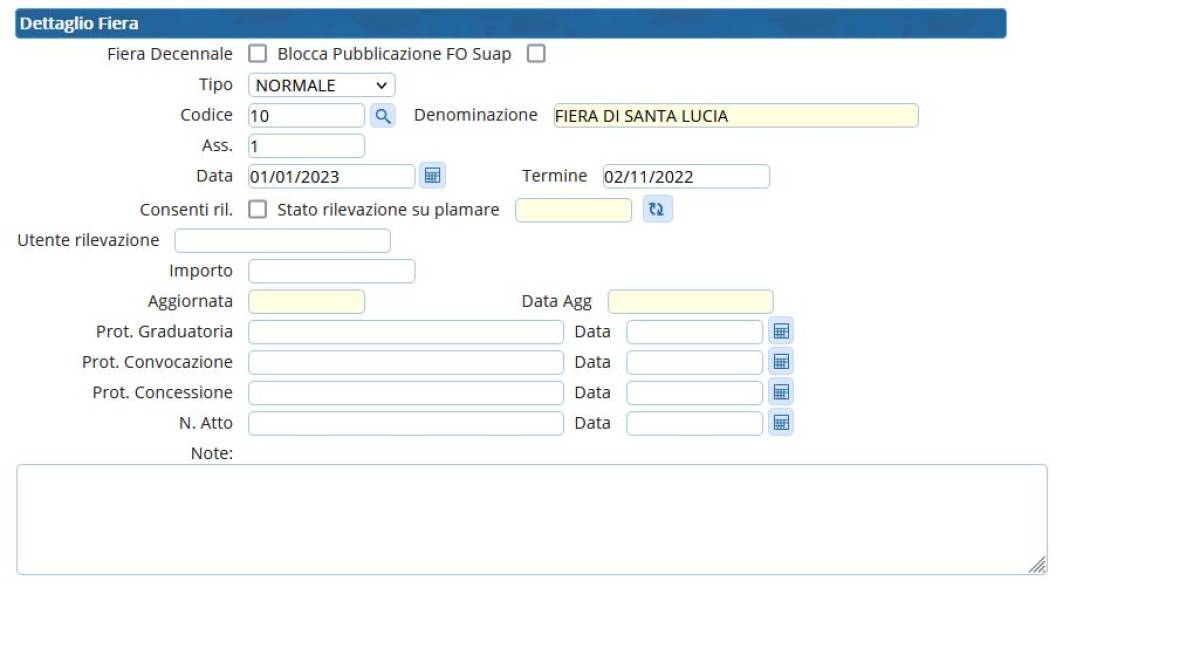Expand the Tipo NORMALE dropdown
This screenshot has height=656, width=1200.
(x=321, y=86)
